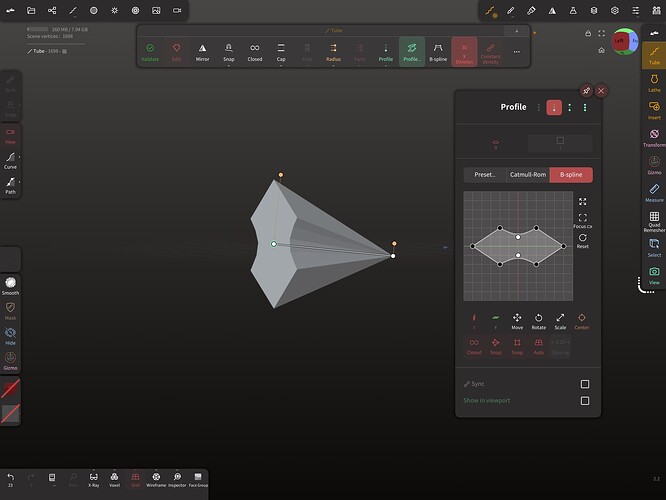Screen dimensions: 666x500
Task: Select the Measure tool in the right sidebar
Action: pyautogui.click(x=654, y=192)
